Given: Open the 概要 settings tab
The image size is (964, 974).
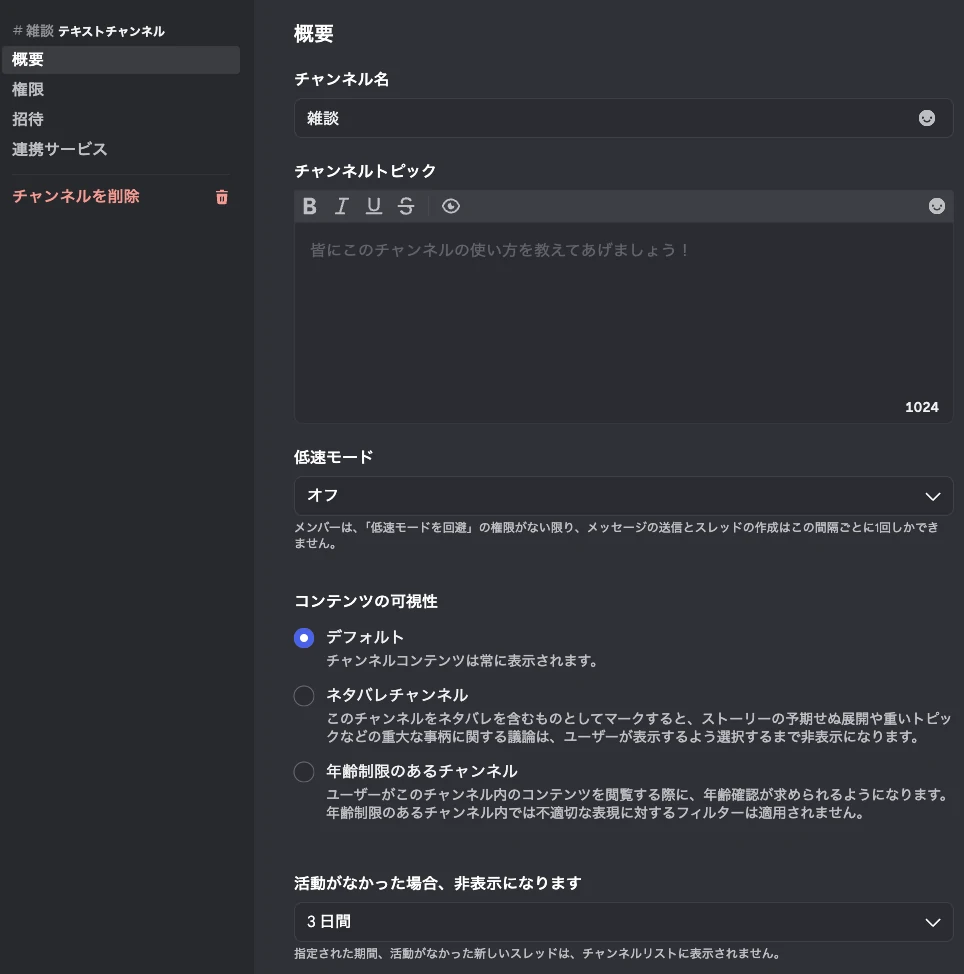Looking at the screenshot, I should pyautogui.click(x=121, y=60).
